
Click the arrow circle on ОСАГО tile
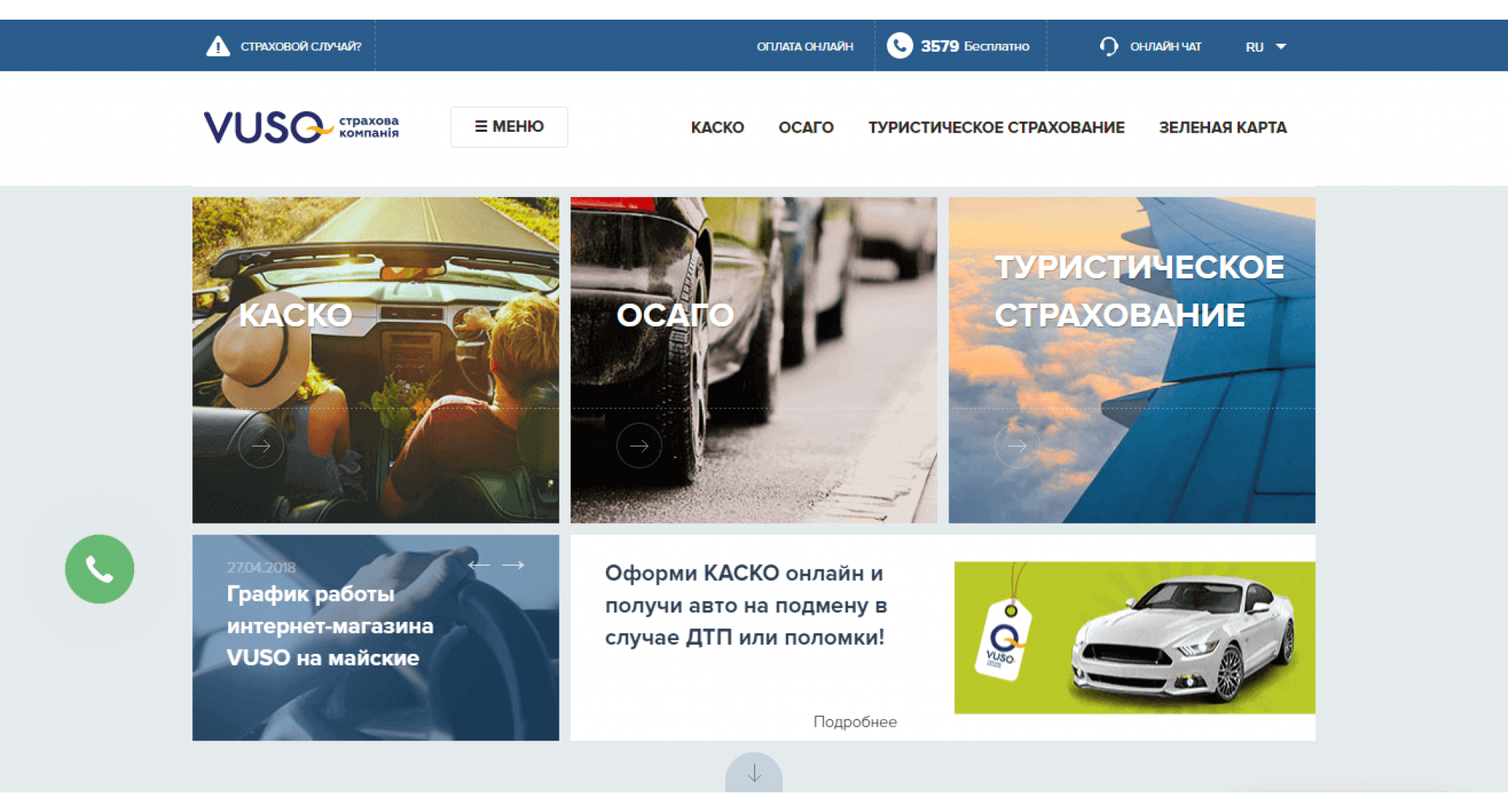(x=639, y=446)
